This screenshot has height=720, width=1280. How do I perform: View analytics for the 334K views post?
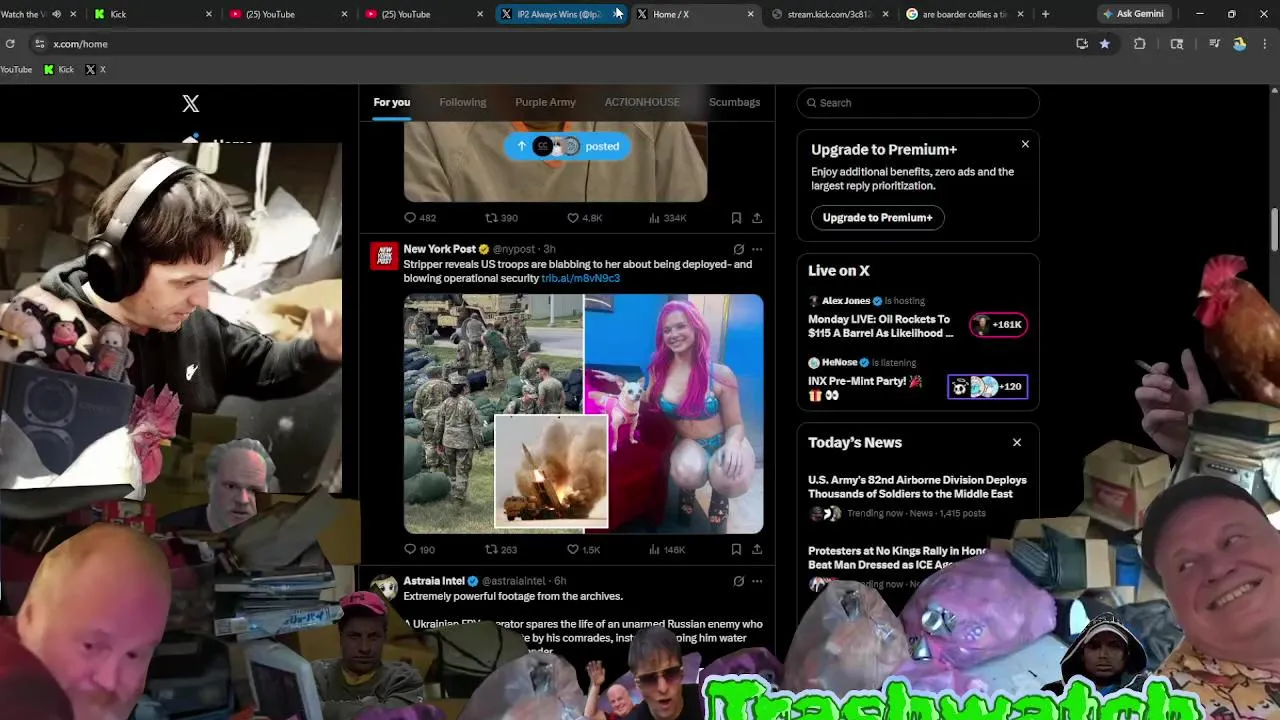click(667, 218)
